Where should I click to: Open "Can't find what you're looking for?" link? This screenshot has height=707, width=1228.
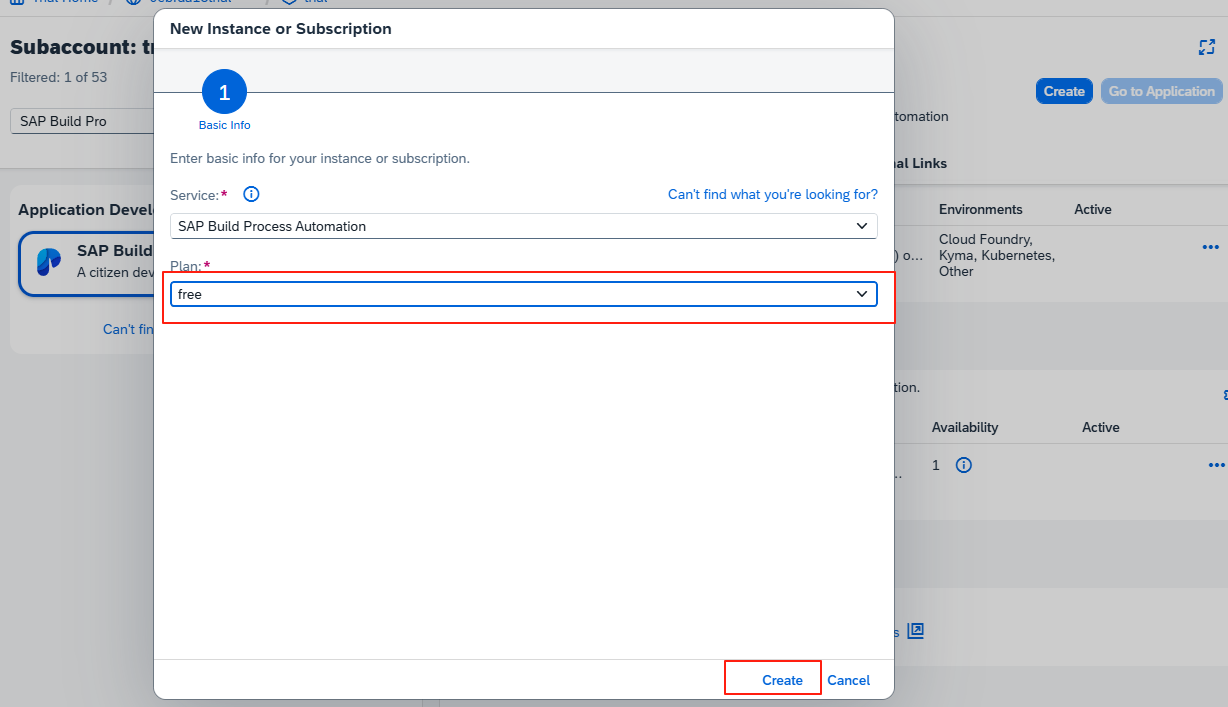coord(772,194)
